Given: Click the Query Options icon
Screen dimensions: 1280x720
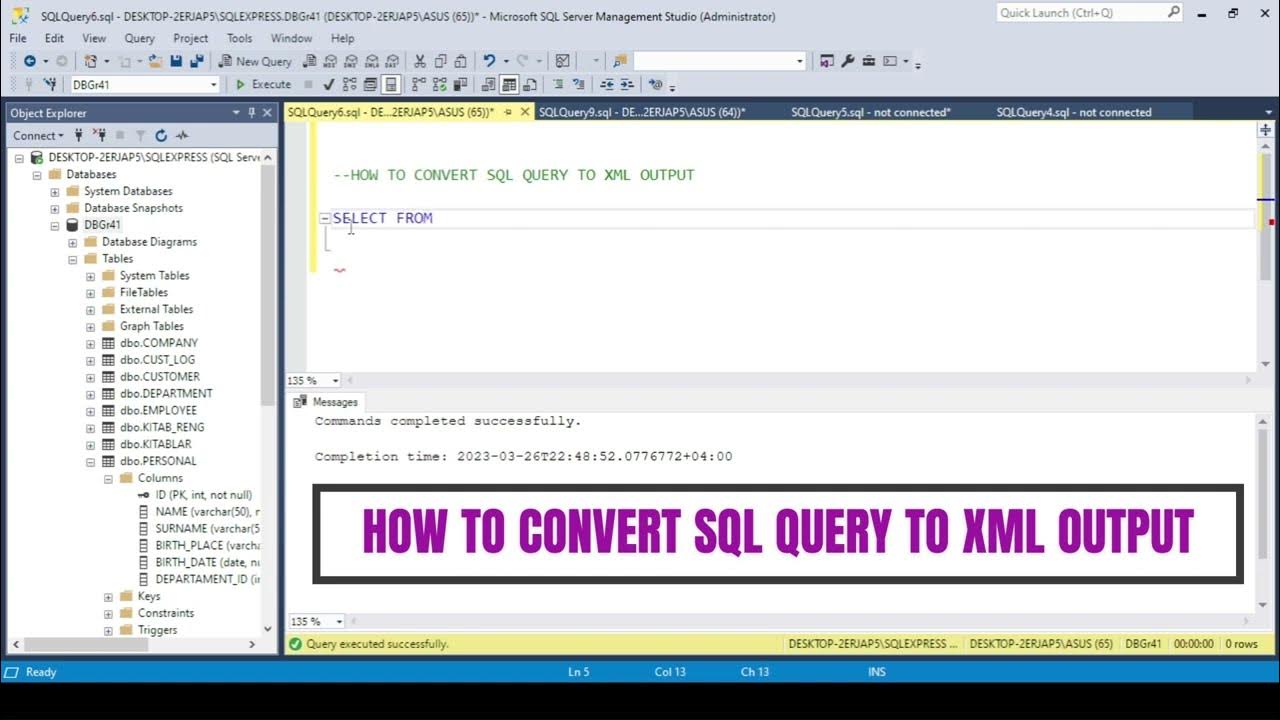Looking at the screenshot, I should pos(370,84).
